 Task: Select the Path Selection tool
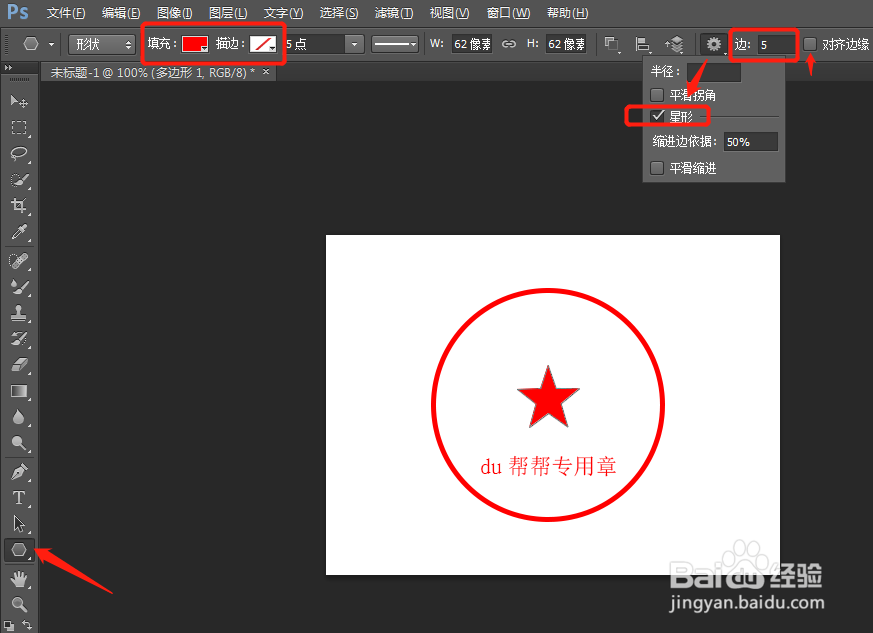pos(19,523)
